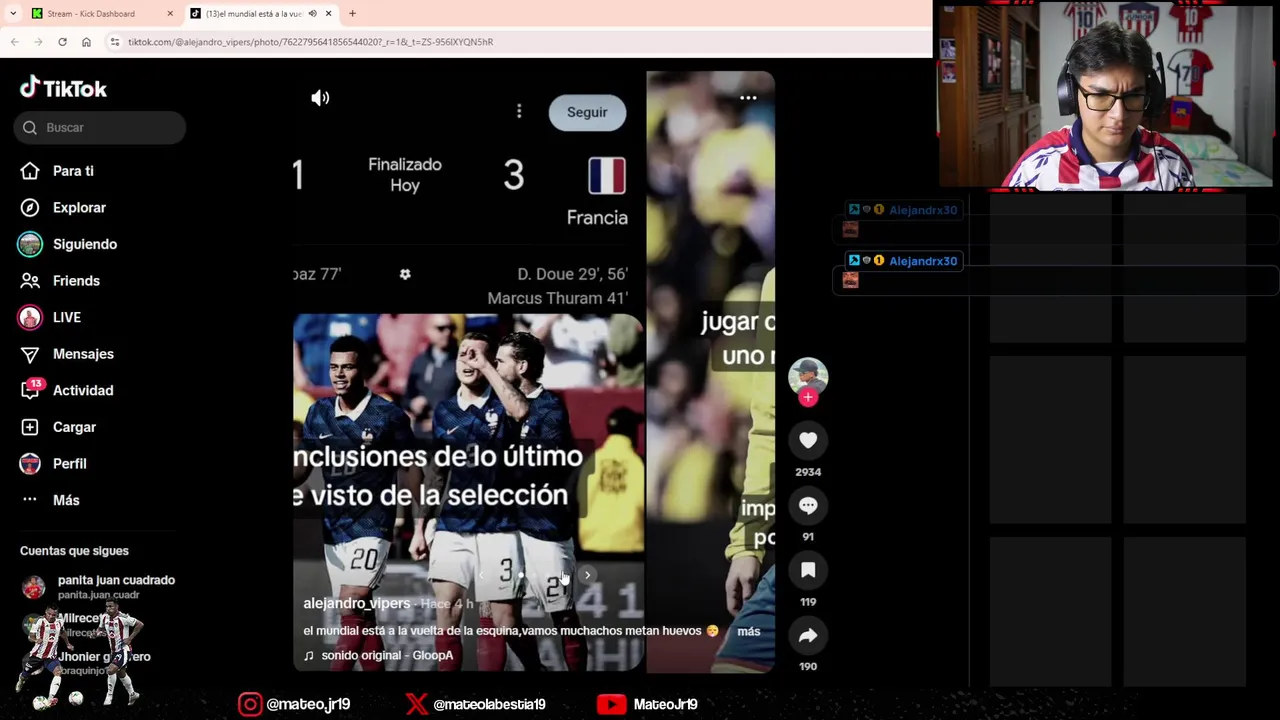Click the Buscar search field
The width and height of the screenshot is (1280, 720).
(x=100, y=127)
